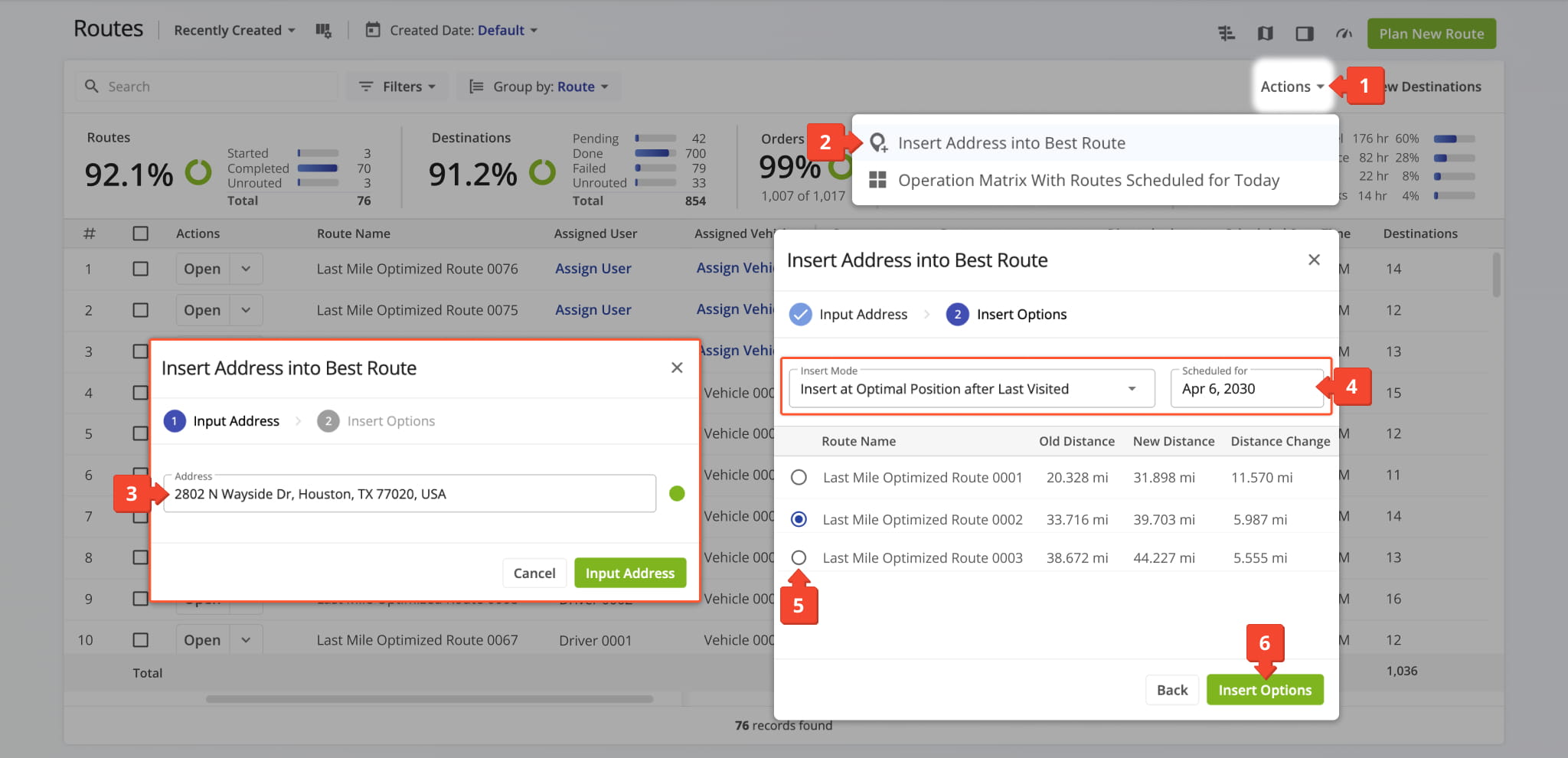Image resolution: width=1568 pixels, height=758 pixels.
Task: Check the checkbox for route row 1
Action: (x=140, y=269)
